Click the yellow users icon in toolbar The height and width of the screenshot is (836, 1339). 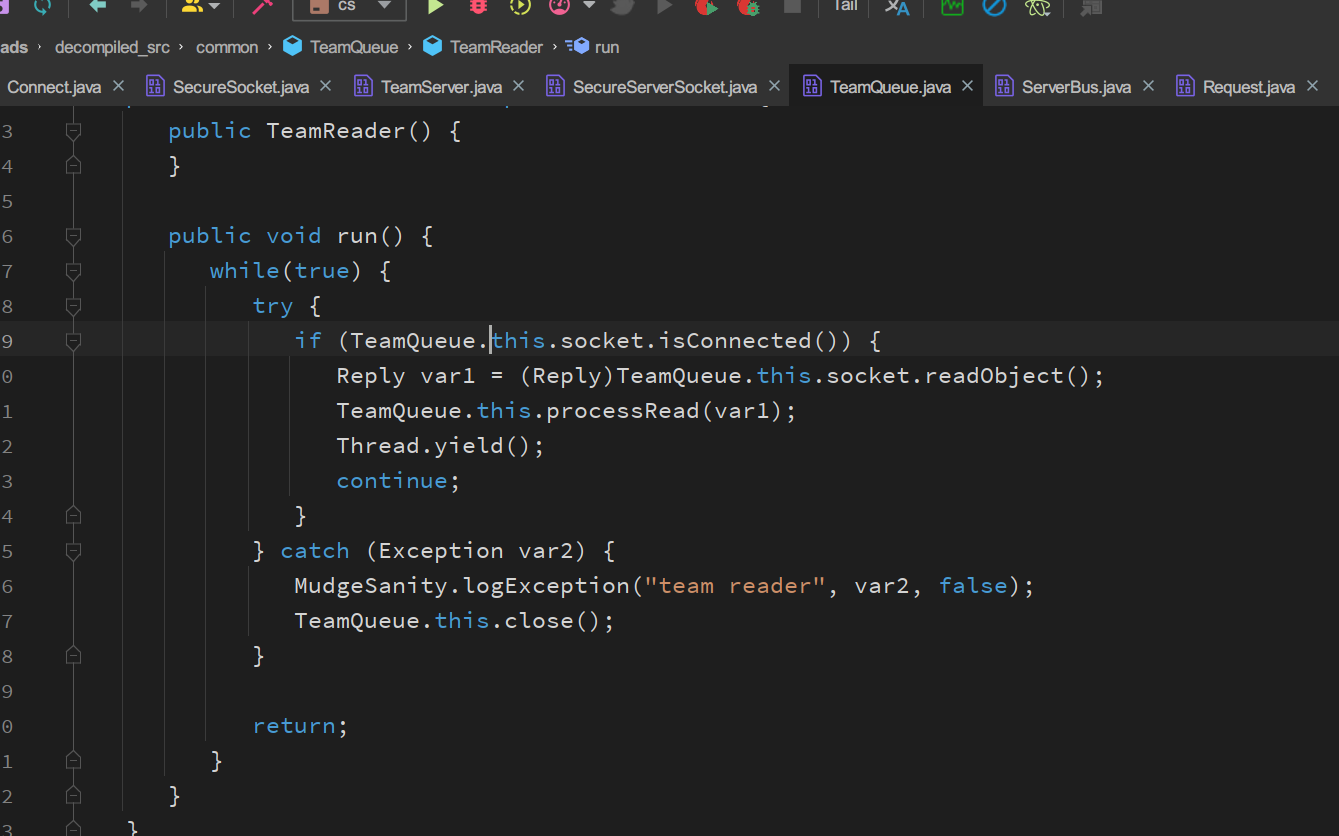coord(192,6)
